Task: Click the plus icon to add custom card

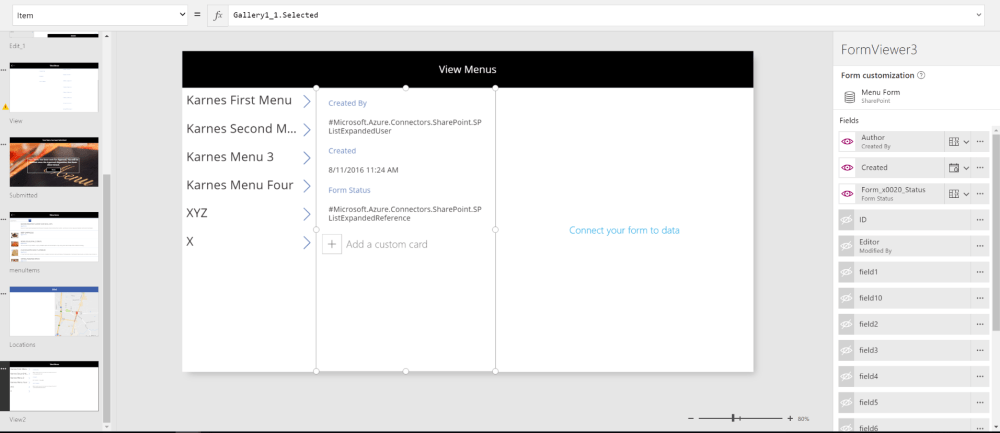Action: coord(331,244)
